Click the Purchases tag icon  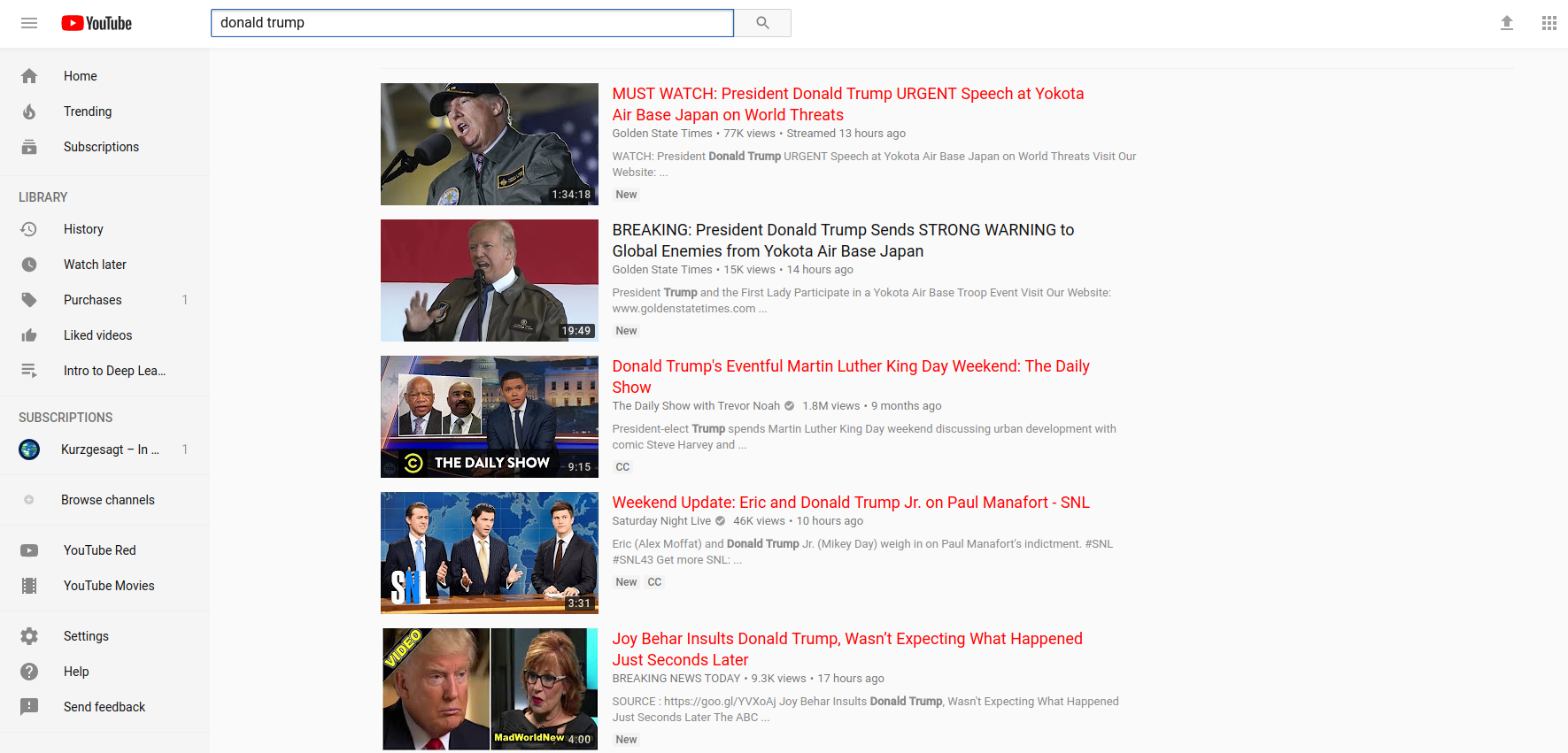[x=29, y=300]
